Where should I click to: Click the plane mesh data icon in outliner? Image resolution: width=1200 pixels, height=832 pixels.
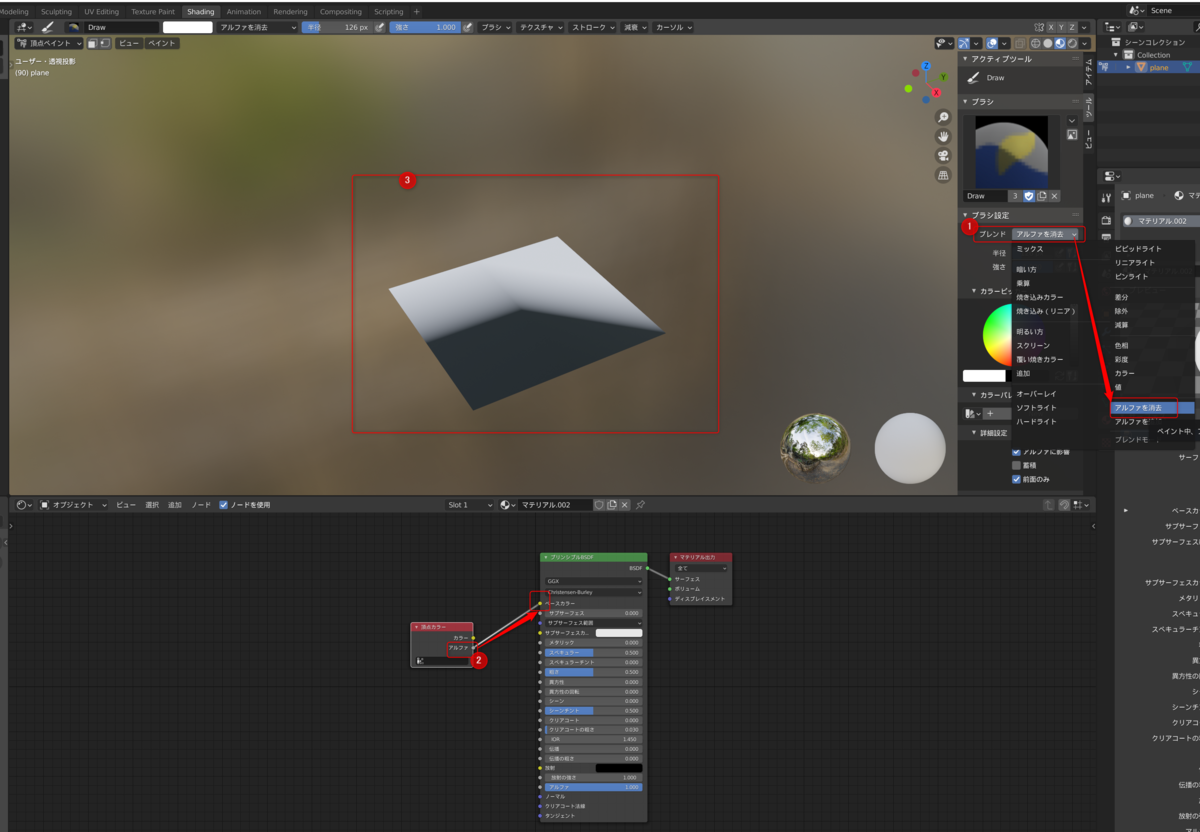[1187, 67]
